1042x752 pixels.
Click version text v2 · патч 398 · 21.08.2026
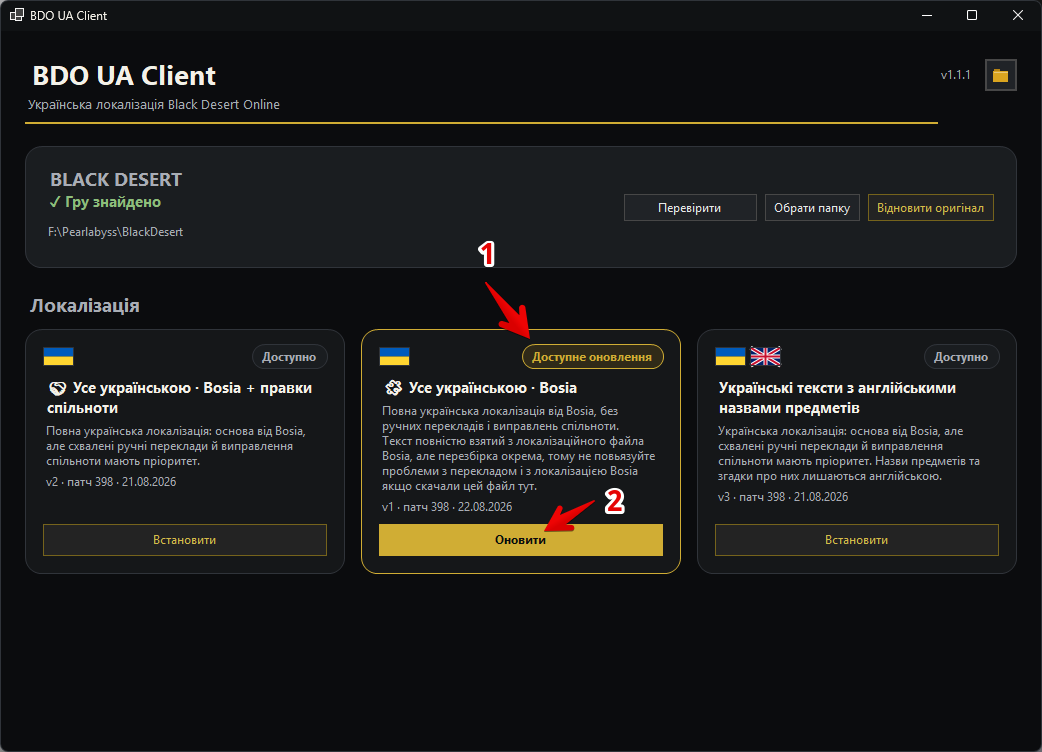click(x=111, y=482)
